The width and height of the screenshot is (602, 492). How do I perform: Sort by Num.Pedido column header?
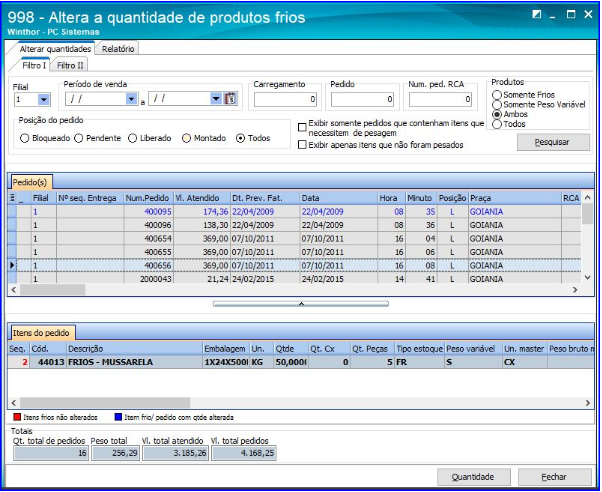(x=148, y=198)
